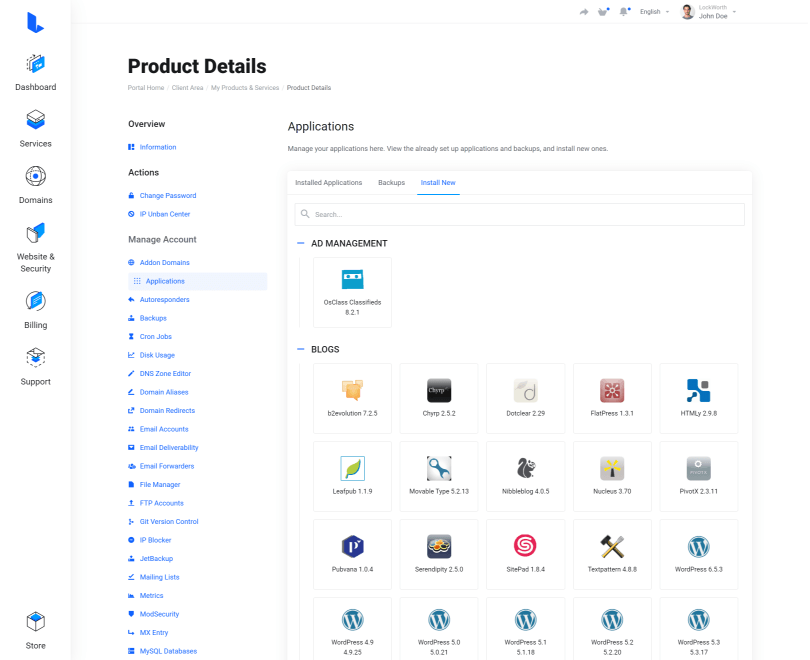Open Applications in Manage Account
810x660 pixels.
(x=197, y=281)
